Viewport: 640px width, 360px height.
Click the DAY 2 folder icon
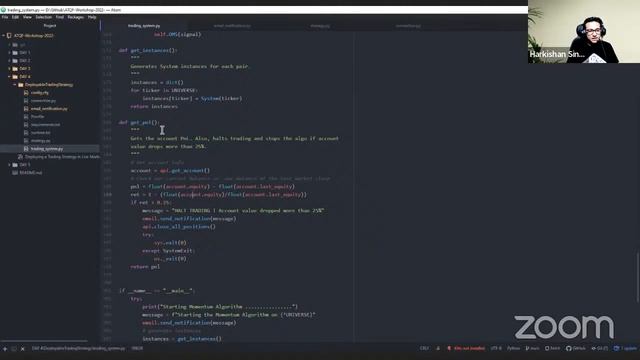coord(15,61)
